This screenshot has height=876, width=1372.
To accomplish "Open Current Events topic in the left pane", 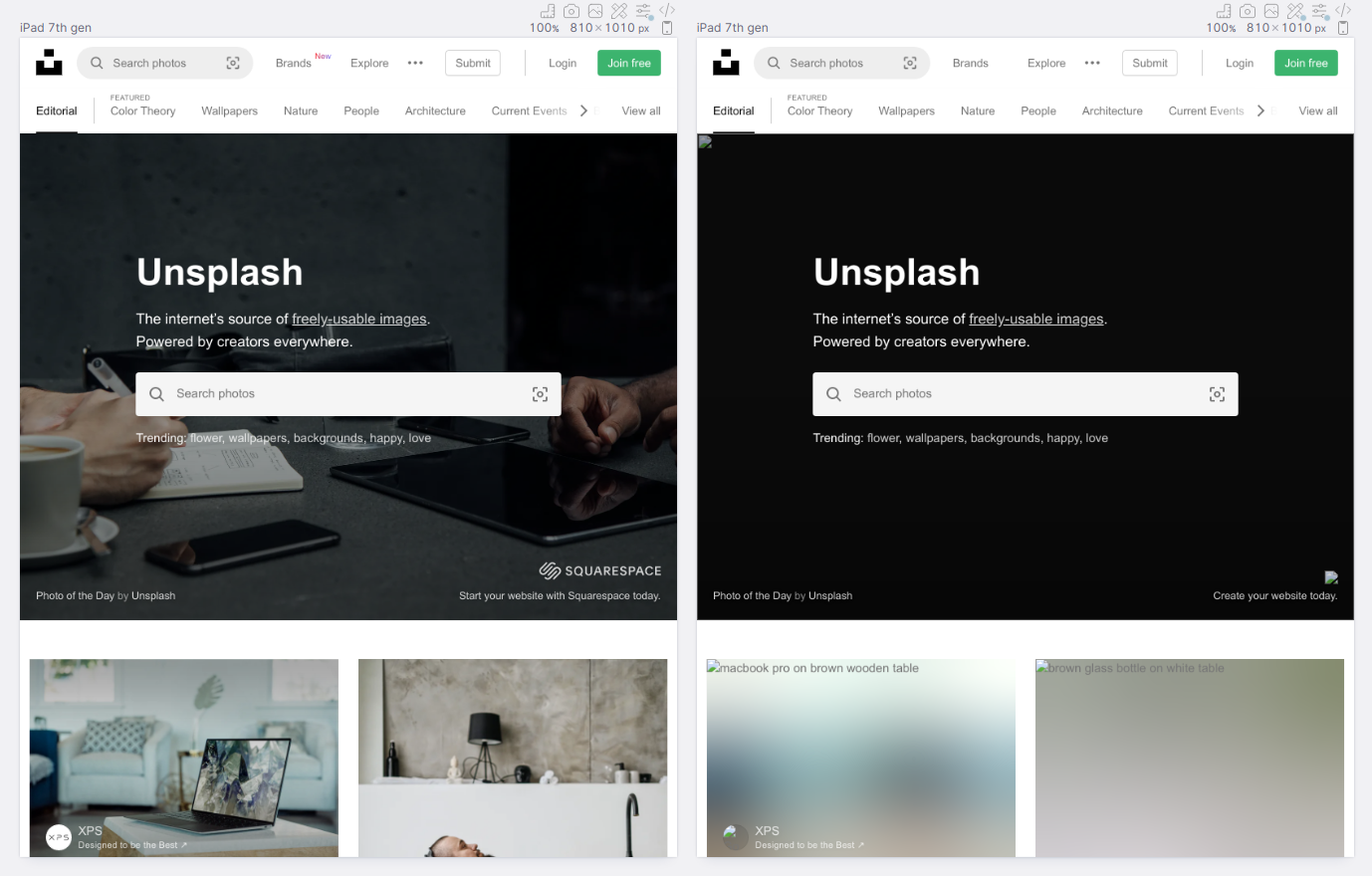I will (x=530, y=110).
